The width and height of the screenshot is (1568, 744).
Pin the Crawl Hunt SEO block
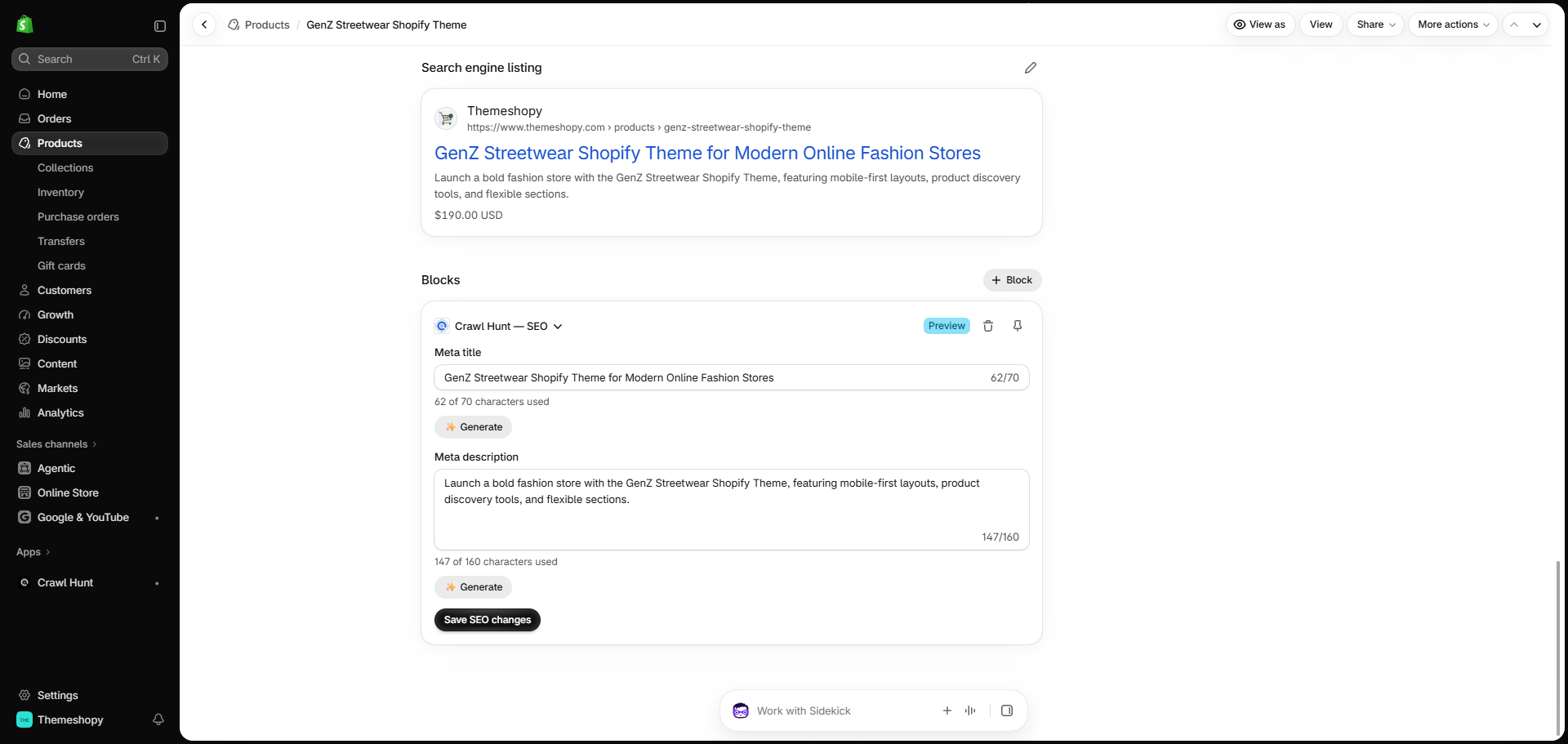(x=1018, y=326)
